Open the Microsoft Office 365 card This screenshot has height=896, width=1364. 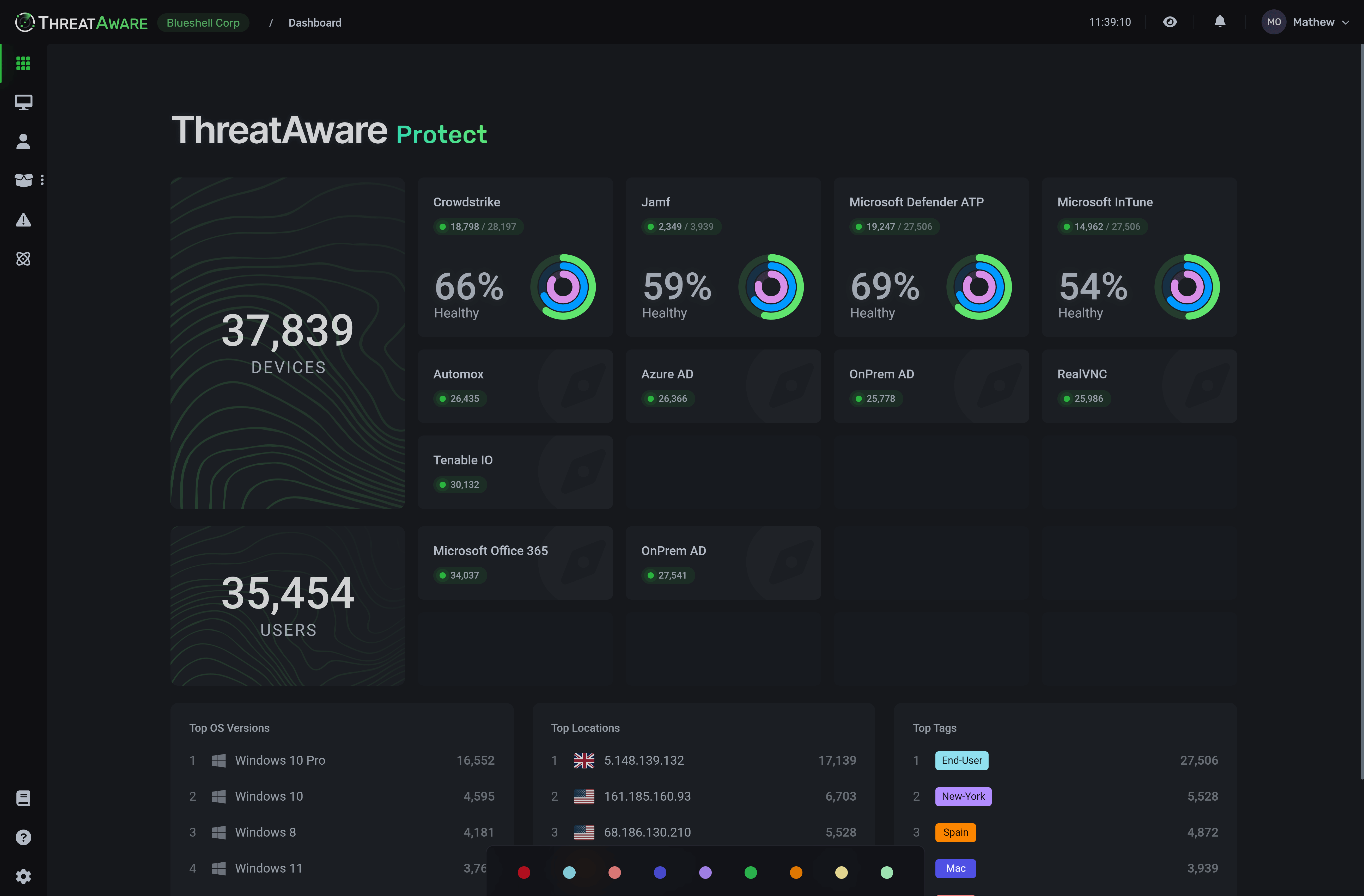[x=515, y=563]
